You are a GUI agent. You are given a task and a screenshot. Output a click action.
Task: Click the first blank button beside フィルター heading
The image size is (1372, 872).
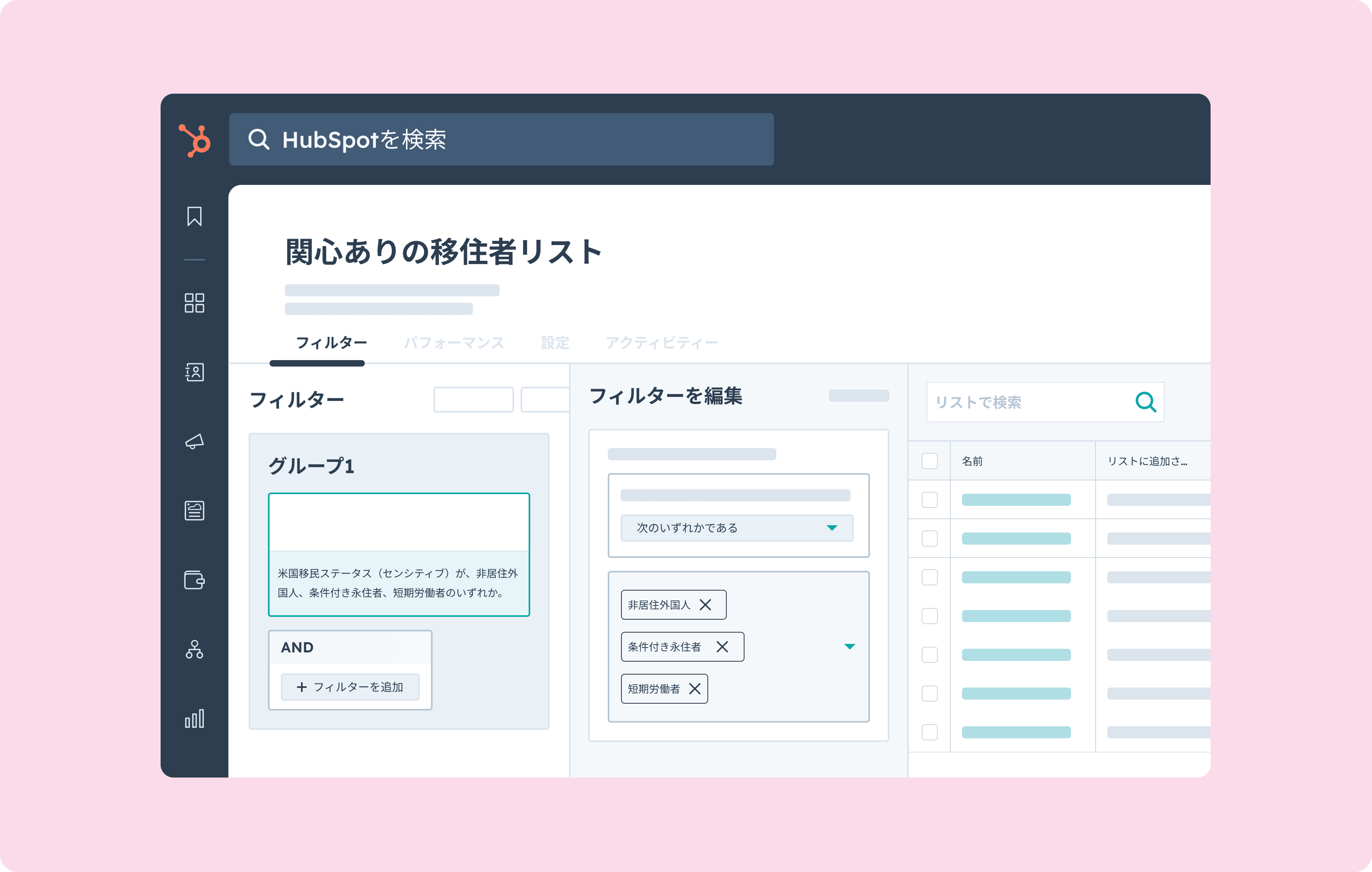473,400
